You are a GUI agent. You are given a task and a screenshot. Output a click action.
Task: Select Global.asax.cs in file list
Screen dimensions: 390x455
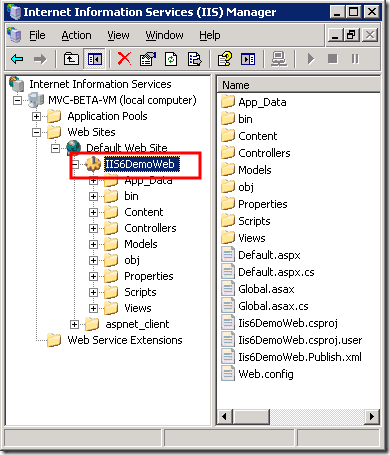273,306
